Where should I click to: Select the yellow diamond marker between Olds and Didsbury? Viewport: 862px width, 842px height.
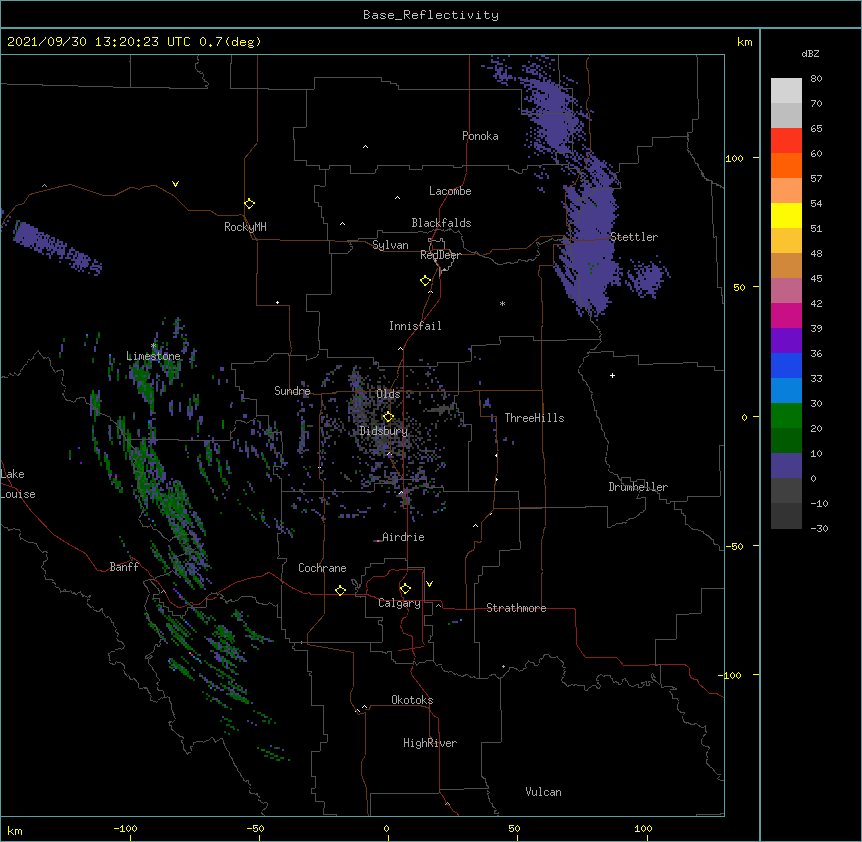point(388,417)
